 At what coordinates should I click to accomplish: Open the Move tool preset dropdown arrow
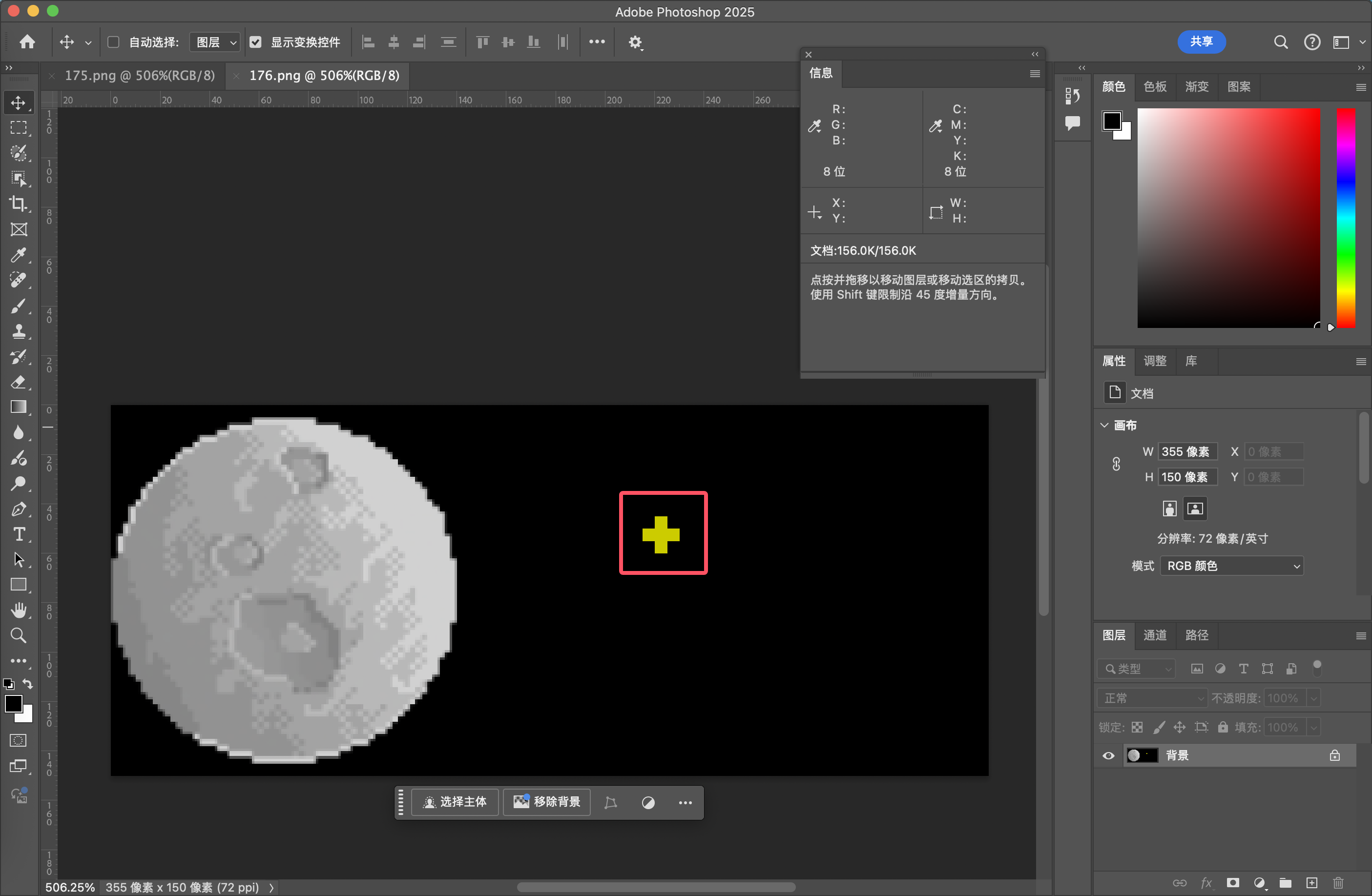click(88, 42)
